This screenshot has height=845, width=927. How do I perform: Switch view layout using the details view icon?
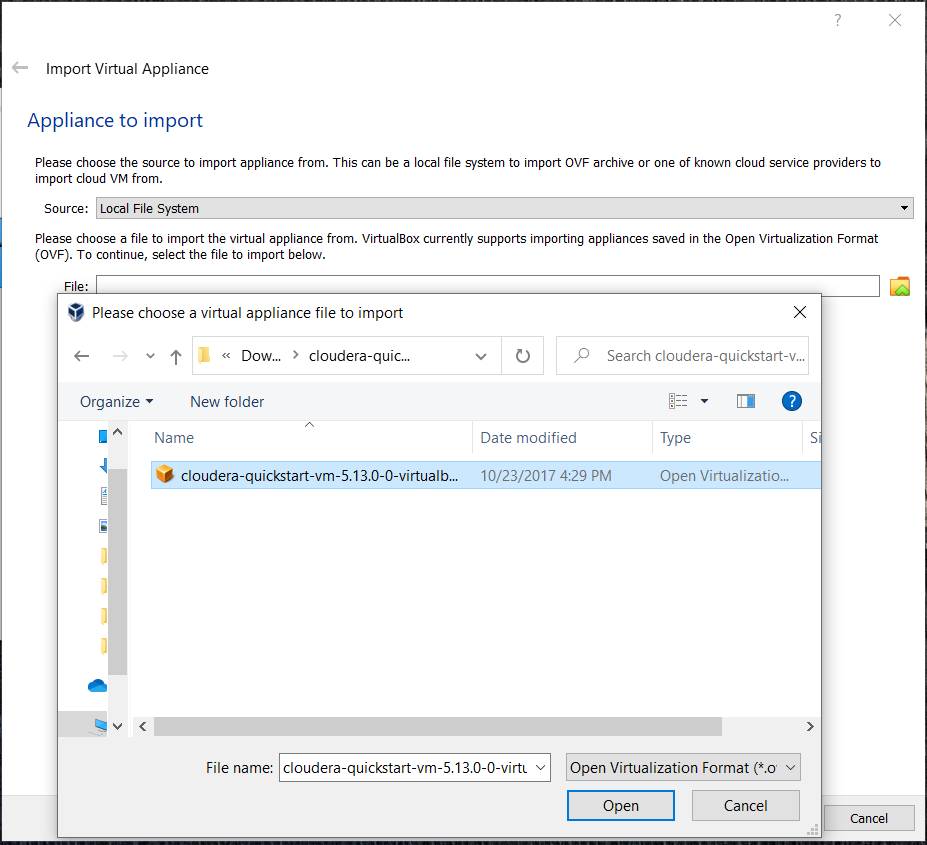[x=677, y=400]
